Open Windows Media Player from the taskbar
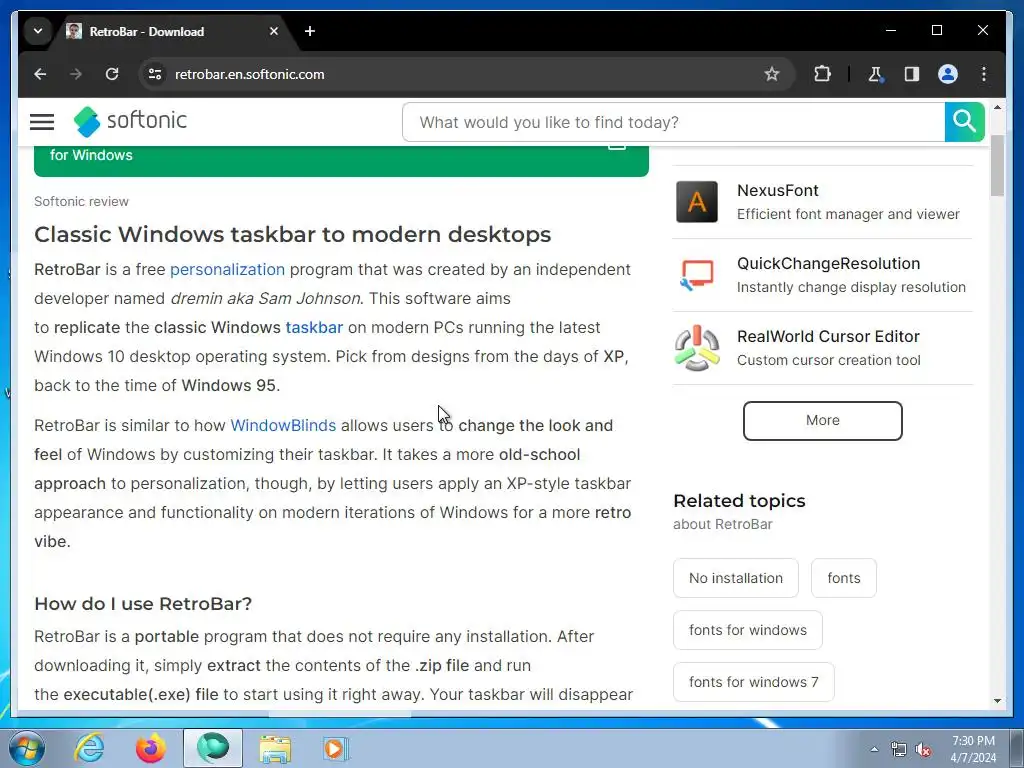The image size is (1024, 768). [336, 748]
